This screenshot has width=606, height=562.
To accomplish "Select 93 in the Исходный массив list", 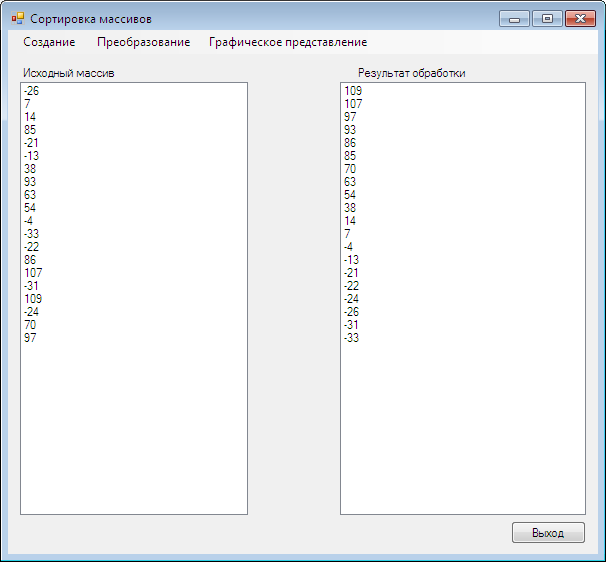I will pos(134,182).
